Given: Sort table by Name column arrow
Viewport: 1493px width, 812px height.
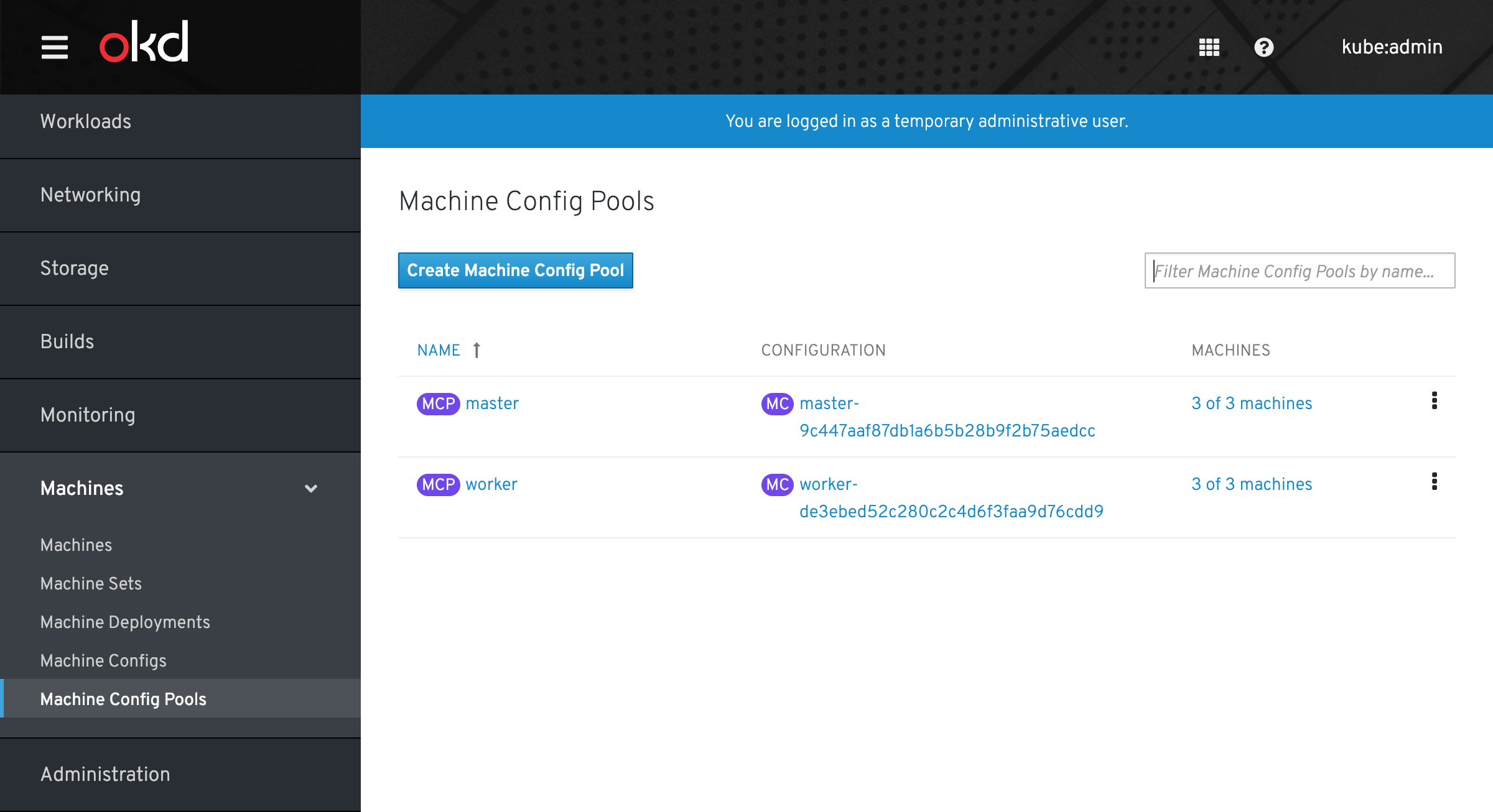Looking at the screenshot, I should [477, 350].
